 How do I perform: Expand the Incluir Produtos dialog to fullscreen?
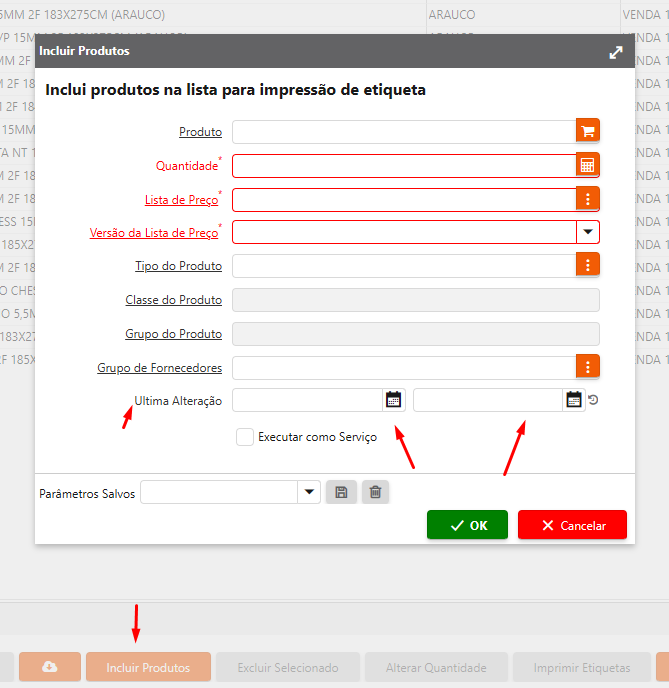tap(616, 52)
